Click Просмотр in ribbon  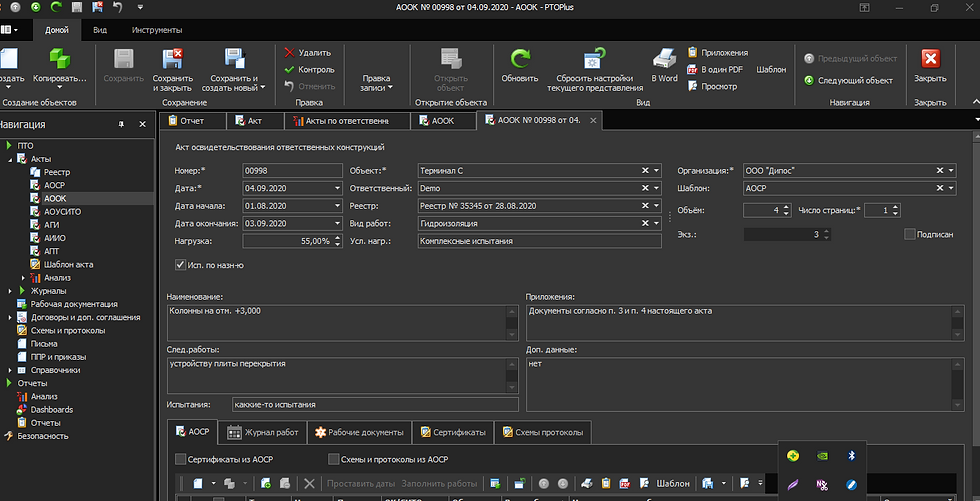[712, 86]
